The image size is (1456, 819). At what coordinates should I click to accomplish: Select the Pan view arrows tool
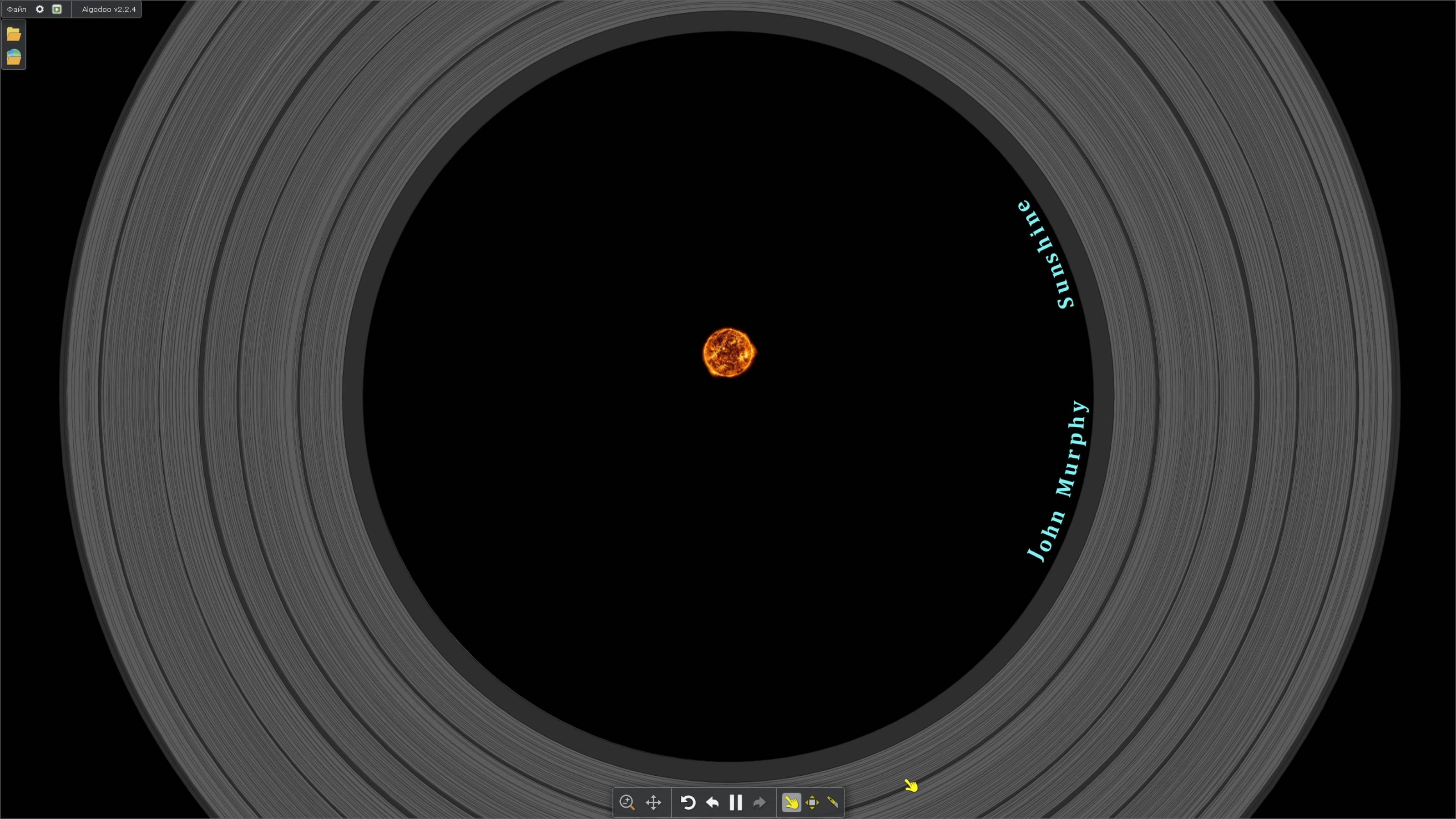point(653,802)
